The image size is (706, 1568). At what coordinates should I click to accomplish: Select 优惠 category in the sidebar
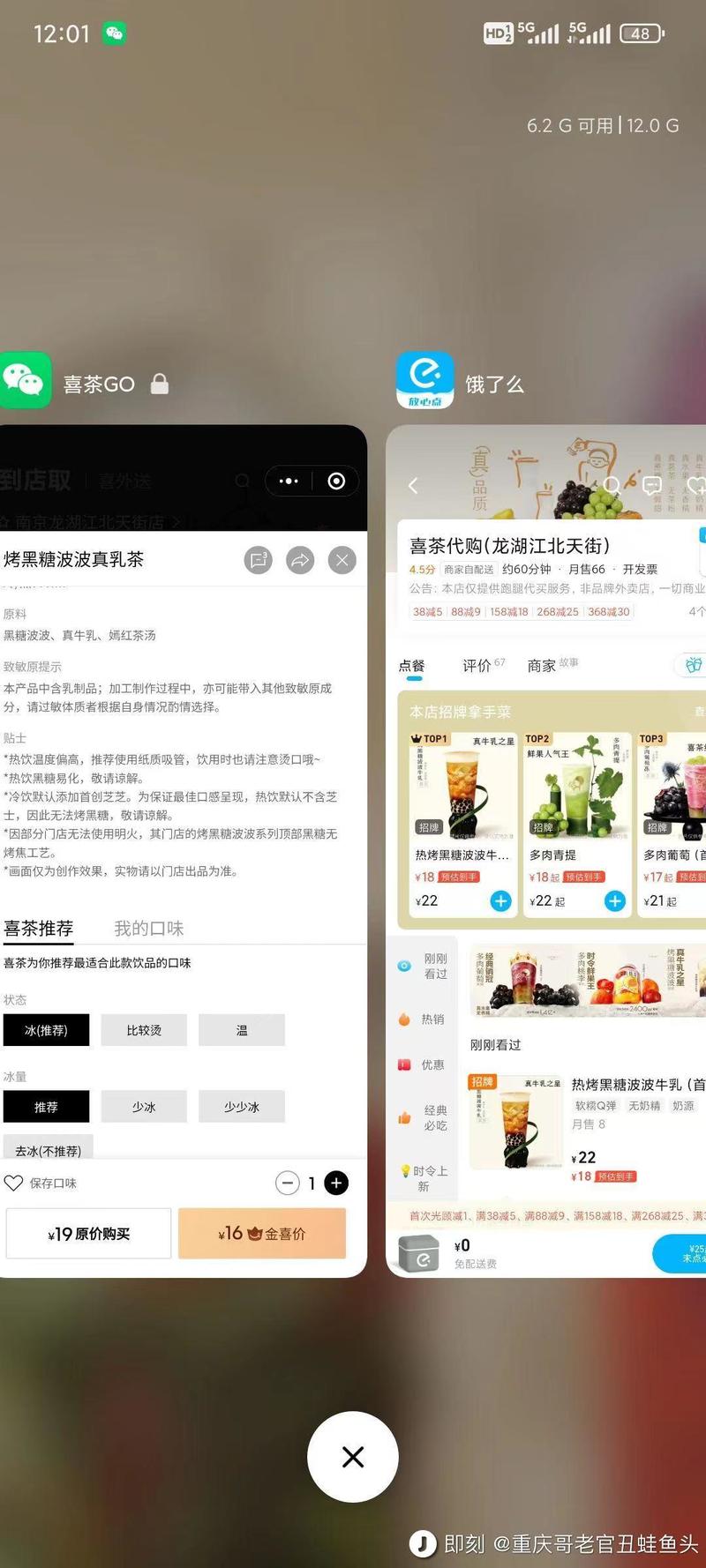click(424, 1065)
